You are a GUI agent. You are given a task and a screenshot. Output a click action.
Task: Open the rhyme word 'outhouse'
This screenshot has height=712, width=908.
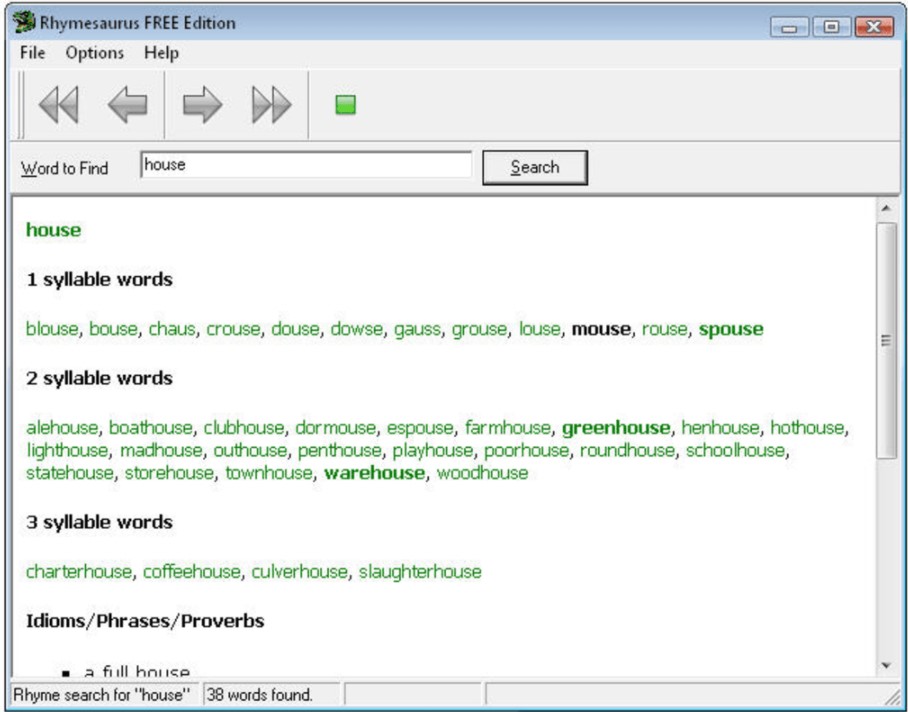pyautogui.click(x=250, y=450)
